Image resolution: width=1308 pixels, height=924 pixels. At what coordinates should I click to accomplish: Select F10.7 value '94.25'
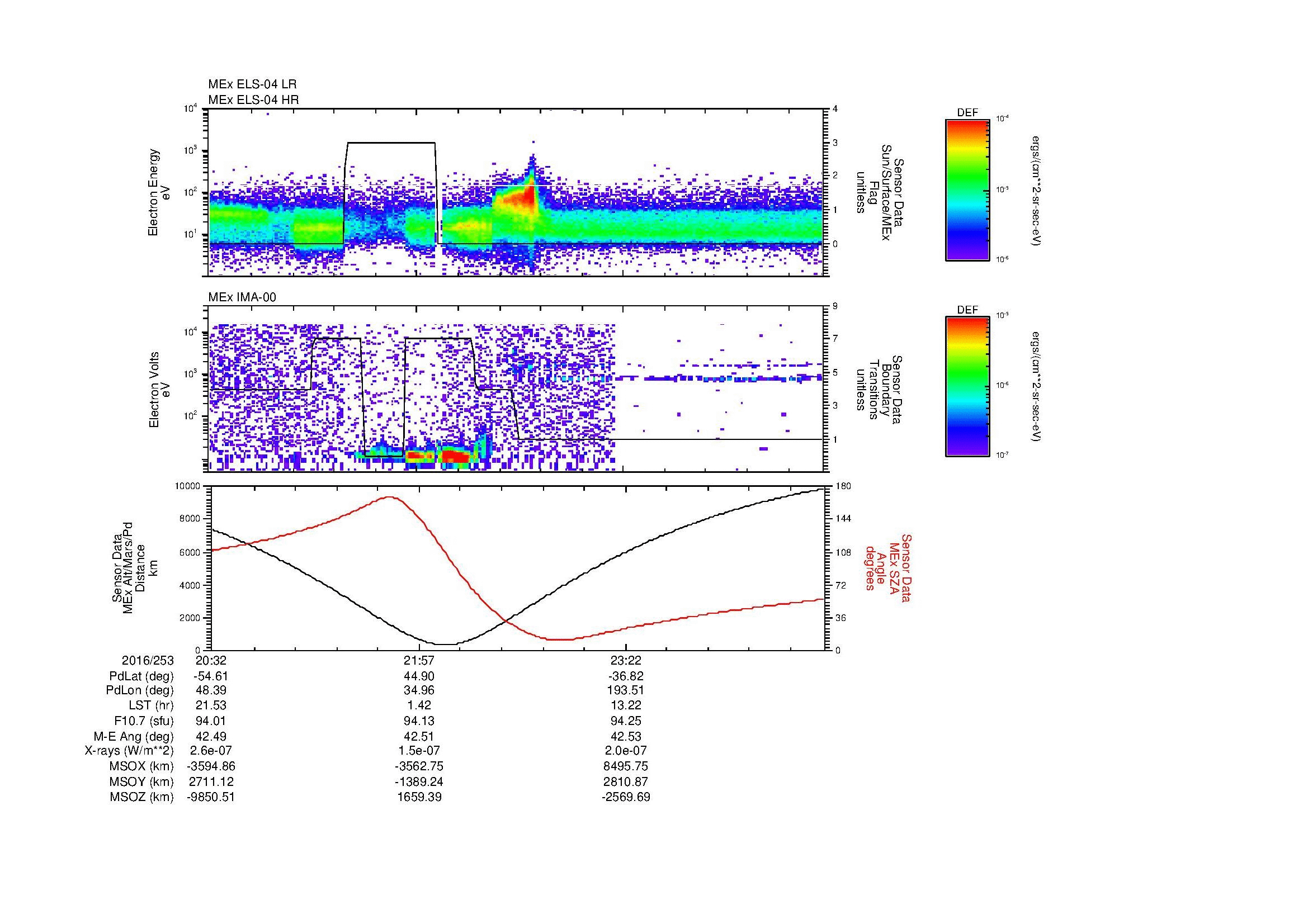(x=626, y=721)
